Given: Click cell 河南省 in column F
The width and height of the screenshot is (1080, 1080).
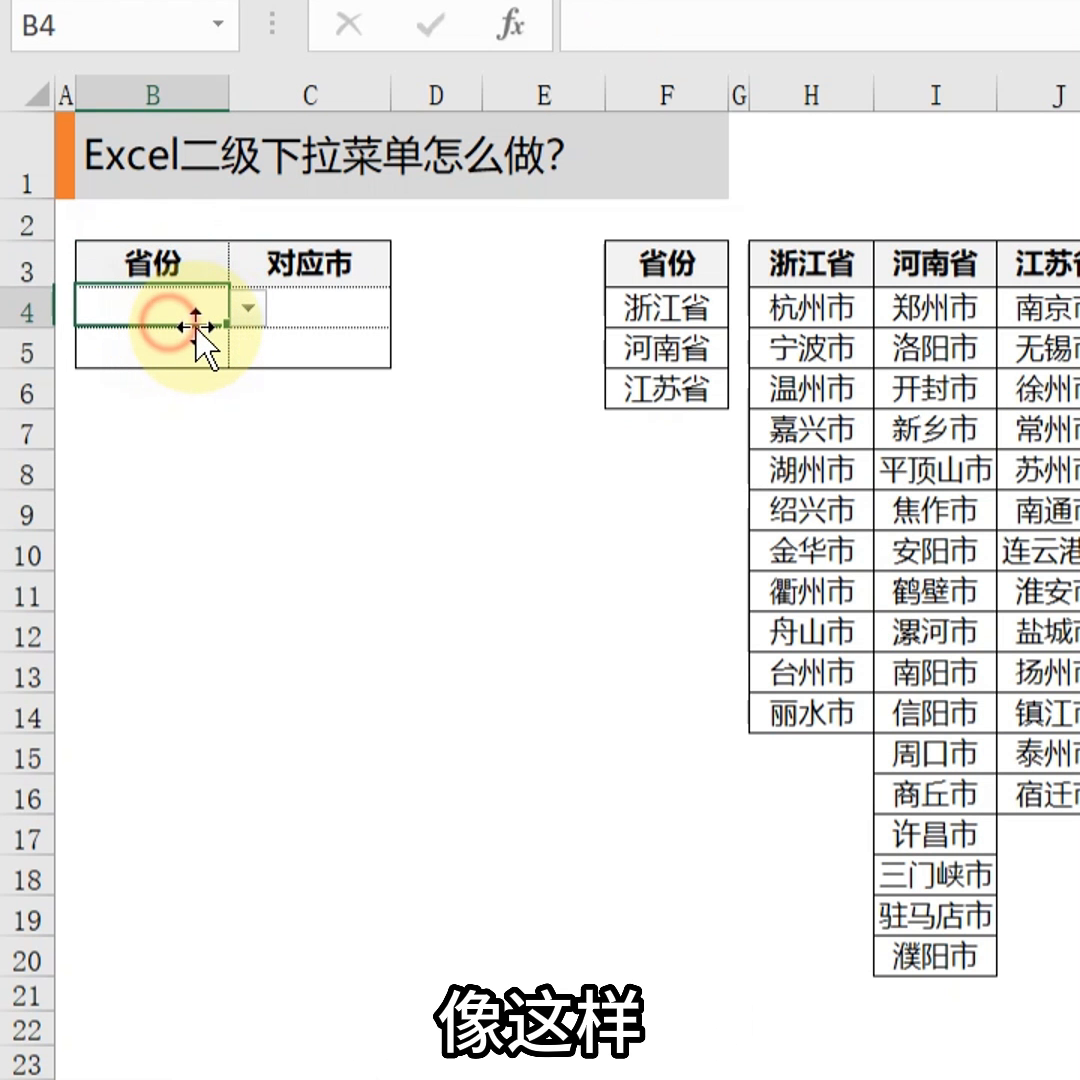Looking at the screenshot, I should click(x=666, y=348).
